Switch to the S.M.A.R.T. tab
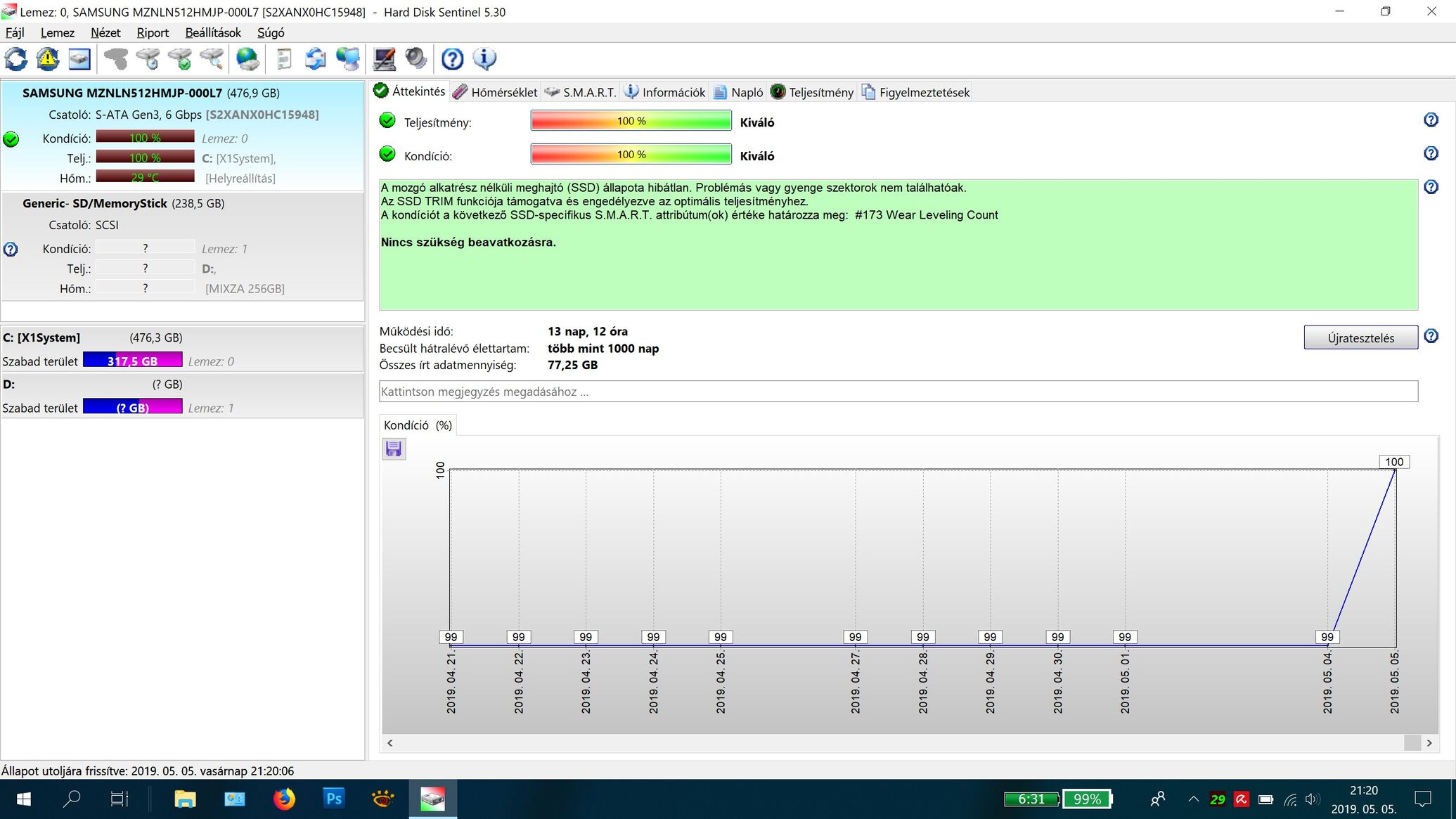The image size is (1456, 819). pyautogui.click(x=581, y=92)
